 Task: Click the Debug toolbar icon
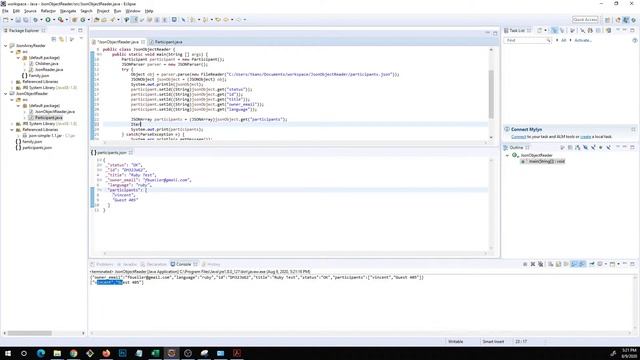(x=36, y=20)
